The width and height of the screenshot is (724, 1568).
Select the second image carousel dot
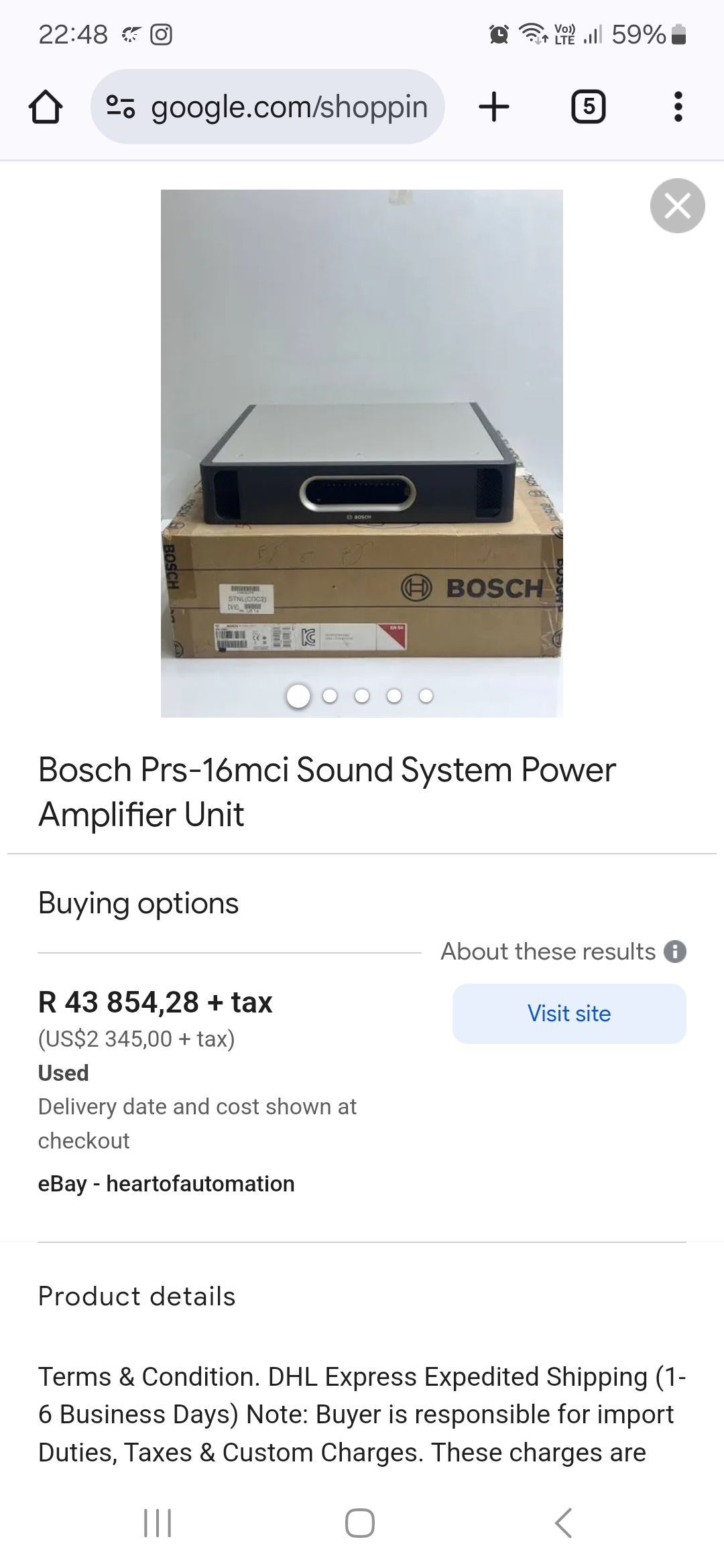330,696
